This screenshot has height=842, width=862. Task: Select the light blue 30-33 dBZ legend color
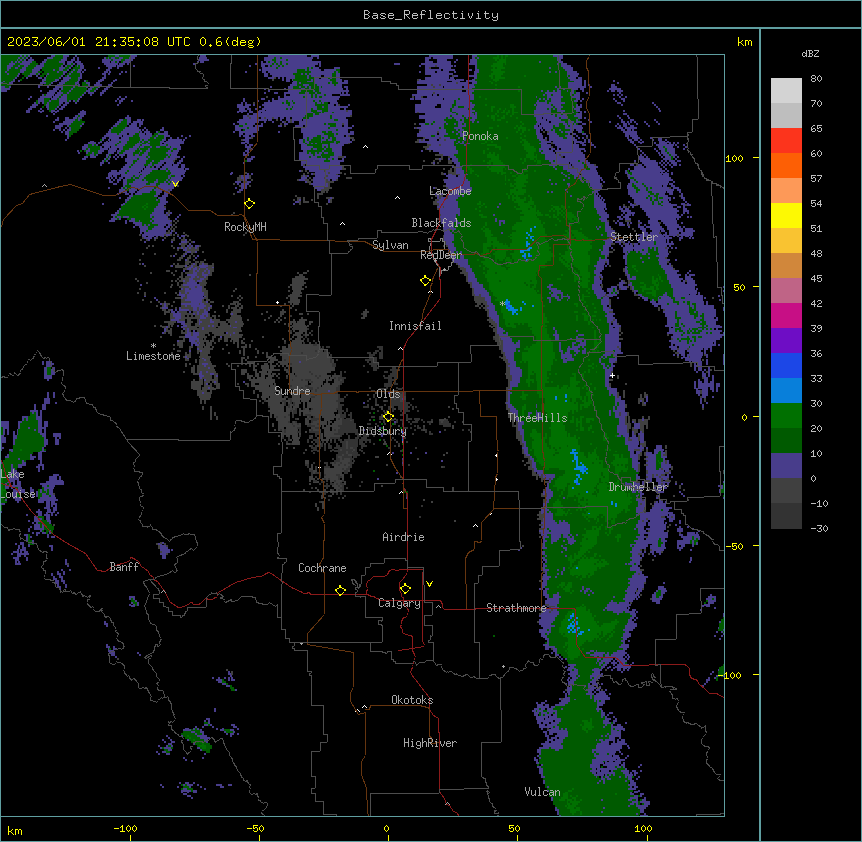[786, 390]
